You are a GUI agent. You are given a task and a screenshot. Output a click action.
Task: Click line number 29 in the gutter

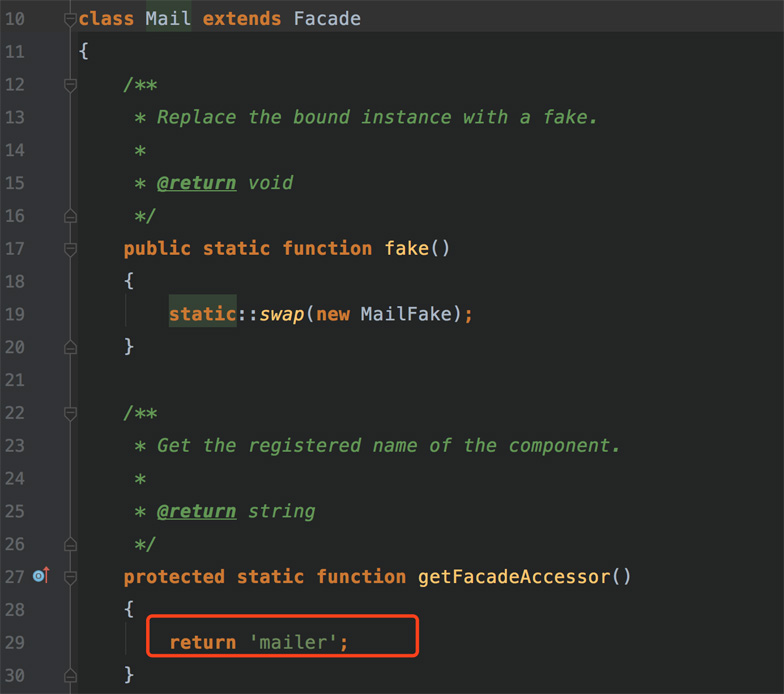[15, 642]
